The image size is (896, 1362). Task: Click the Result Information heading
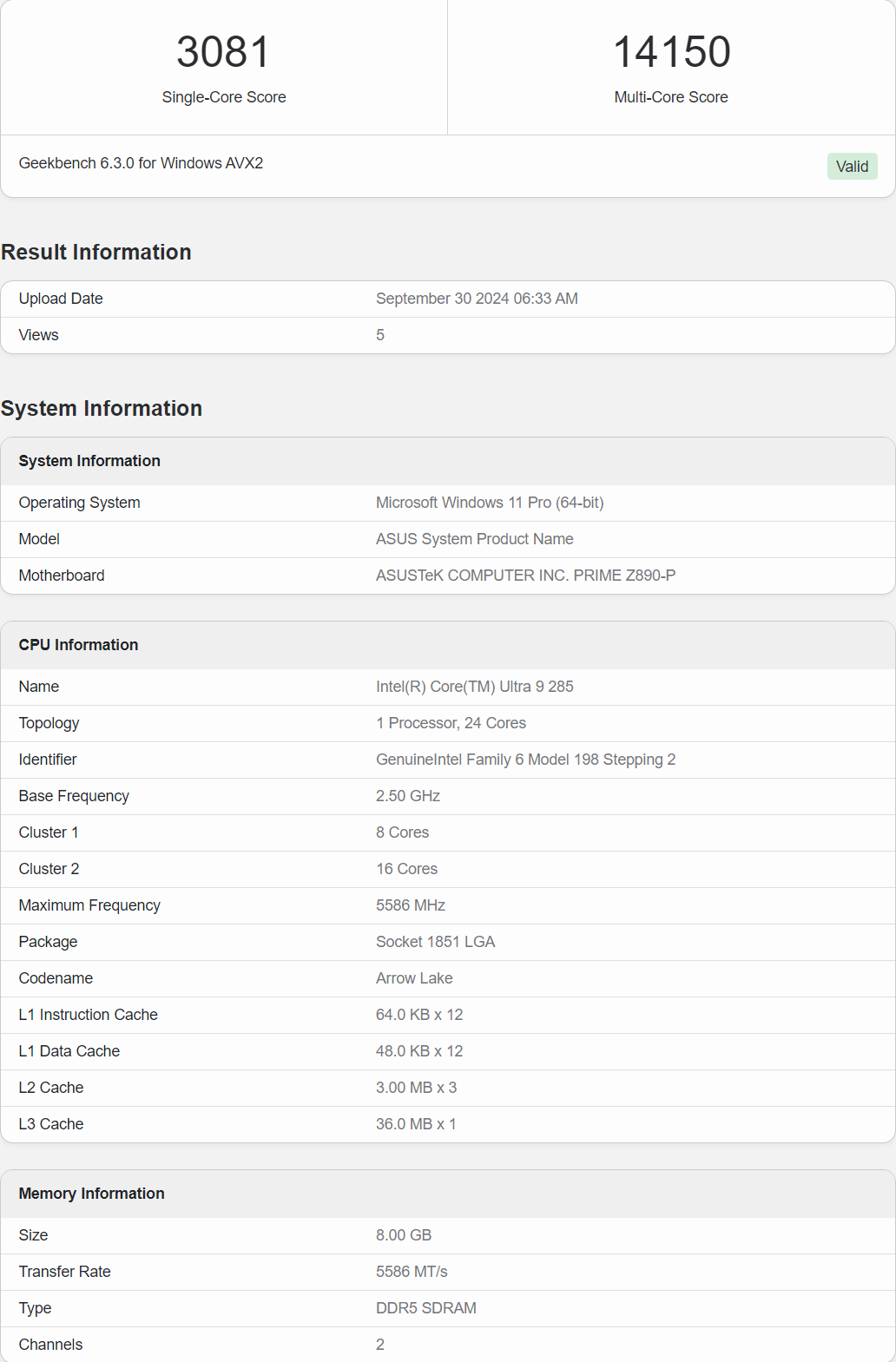point(96,253)
